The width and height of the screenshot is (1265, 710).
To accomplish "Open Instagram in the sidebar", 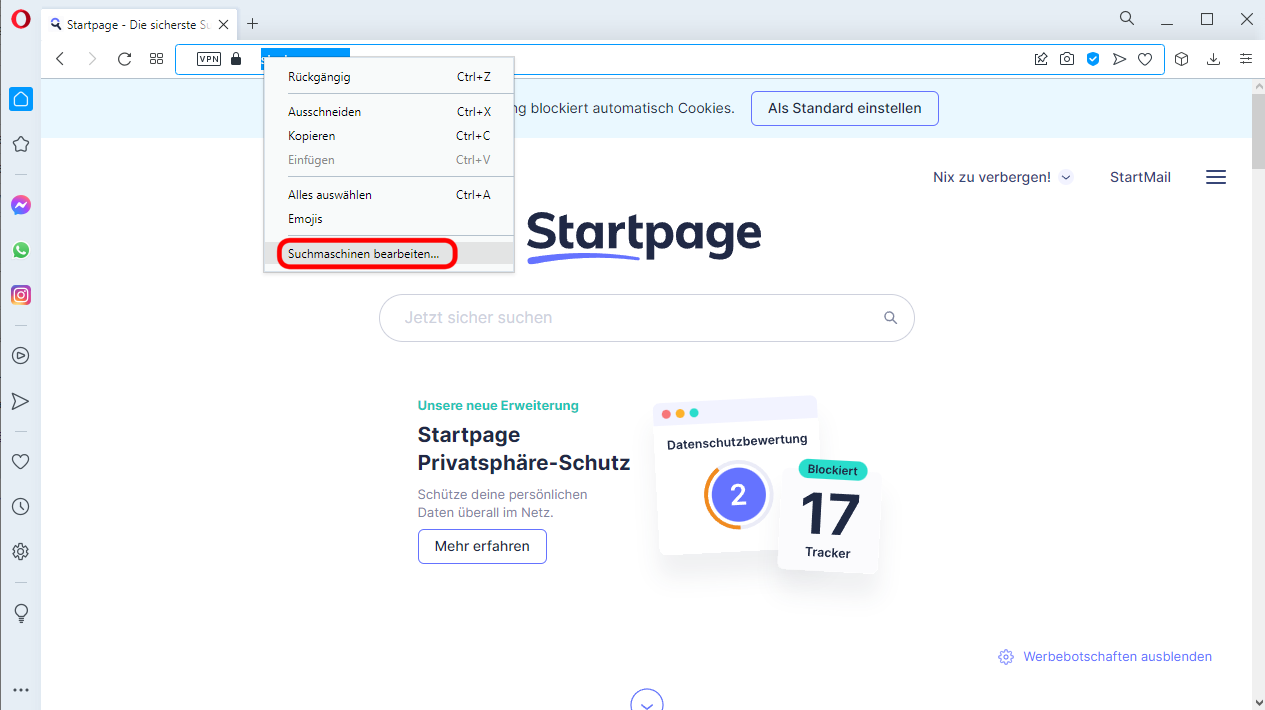I will [x=20, y=295].
